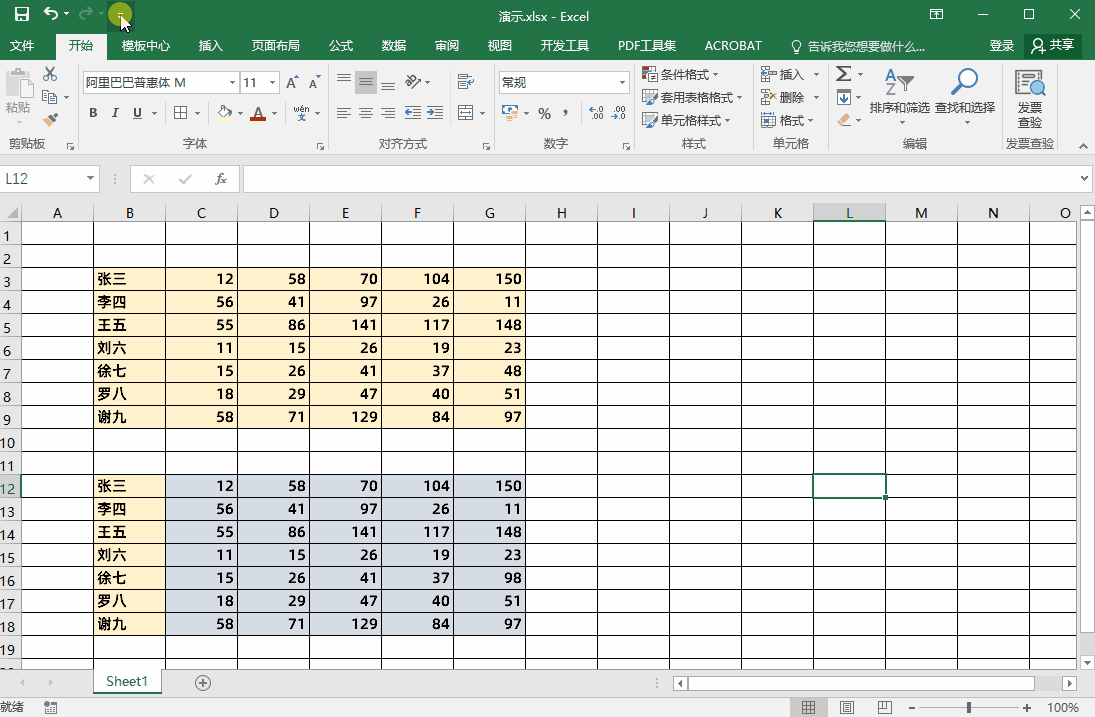Open the Name Box dropdown arrow
Viewport: 1095px width, 717px height.
(90, 179)
